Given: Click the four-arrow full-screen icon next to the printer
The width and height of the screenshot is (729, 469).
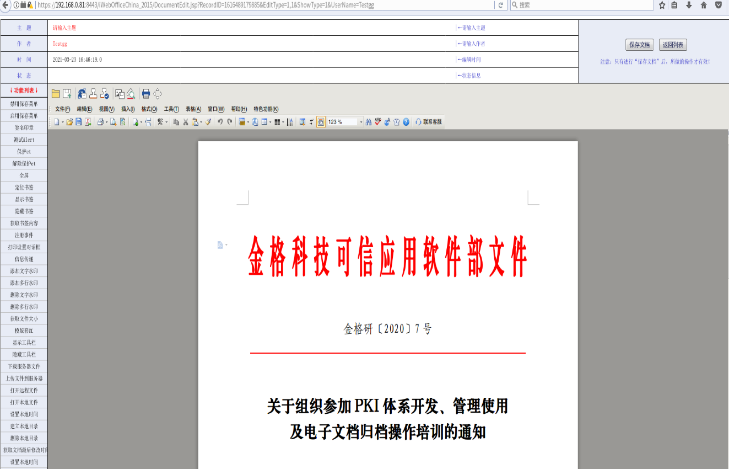Looking at the screenshot, I should coord(158,94).
